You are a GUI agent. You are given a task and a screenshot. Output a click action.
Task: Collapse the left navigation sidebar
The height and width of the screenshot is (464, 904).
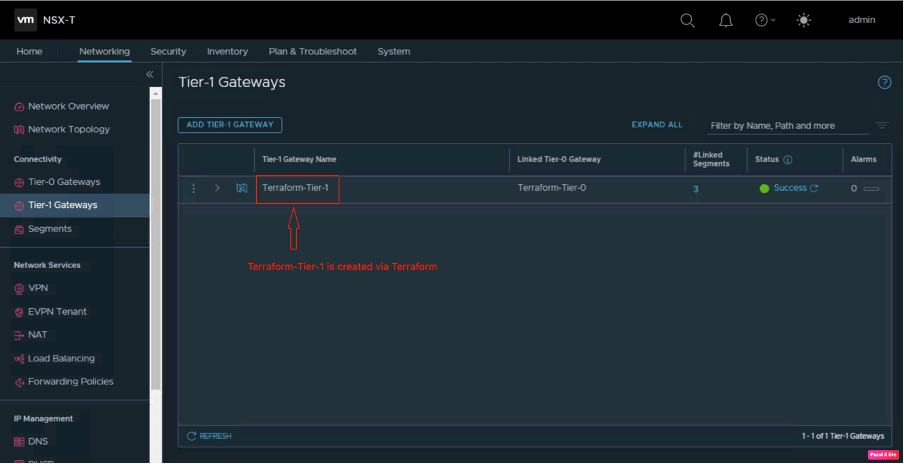click(150, 74)
